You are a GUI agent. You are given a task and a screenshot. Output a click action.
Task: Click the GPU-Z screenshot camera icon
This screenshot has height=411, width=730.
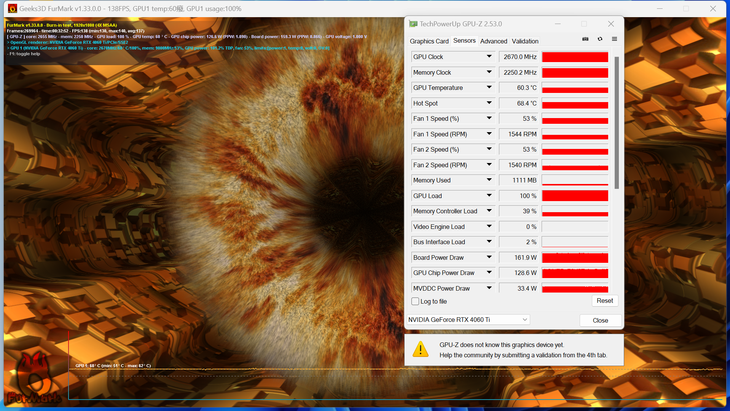coord(585,39)
